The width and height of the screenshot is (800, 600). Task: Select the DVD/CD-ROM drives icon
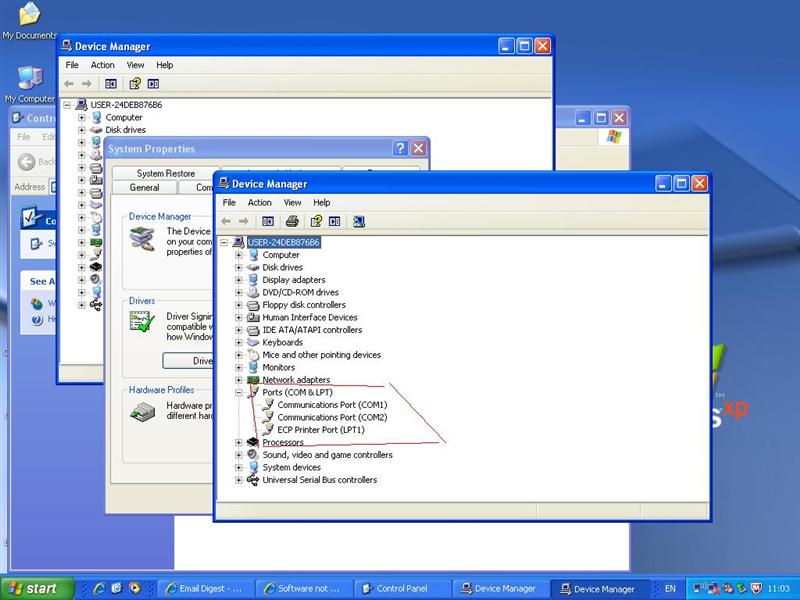point(253,292)
